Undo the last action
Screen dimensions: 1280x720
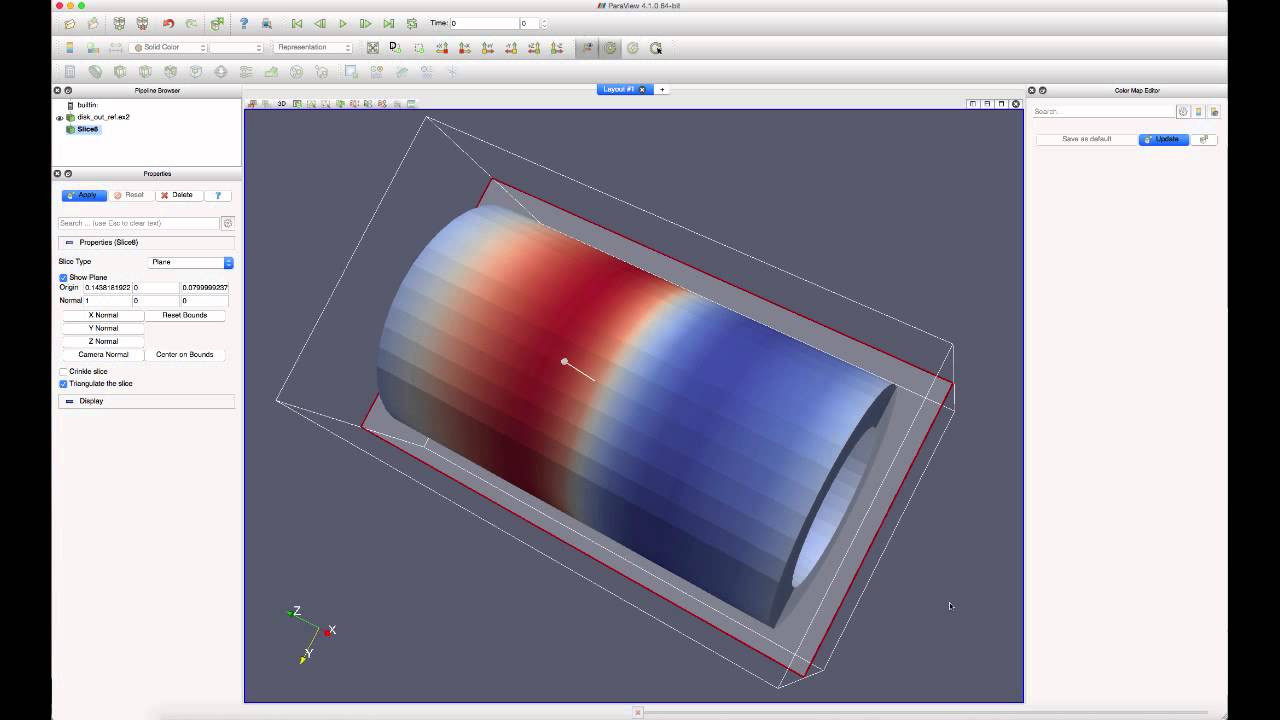pyautogui.click(x=168, y=24)
